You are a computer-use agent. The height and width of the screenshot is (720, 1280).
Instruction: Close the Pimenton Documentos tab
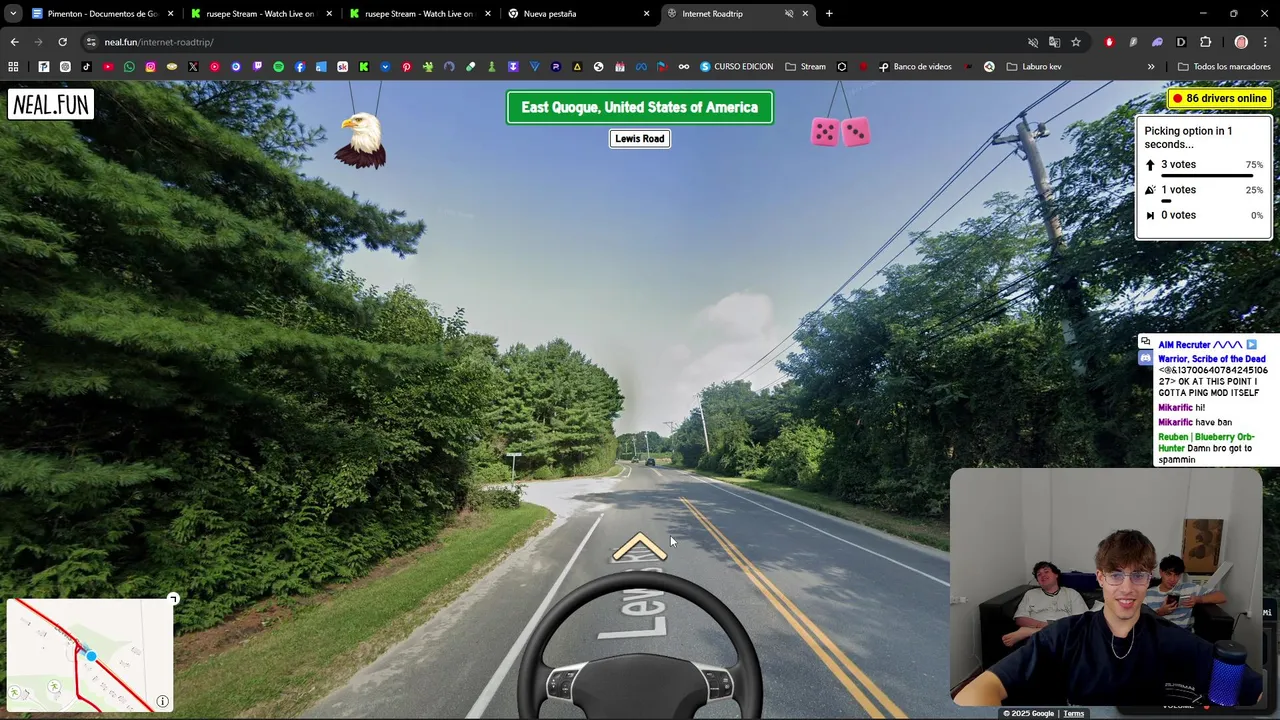(170, 14)
